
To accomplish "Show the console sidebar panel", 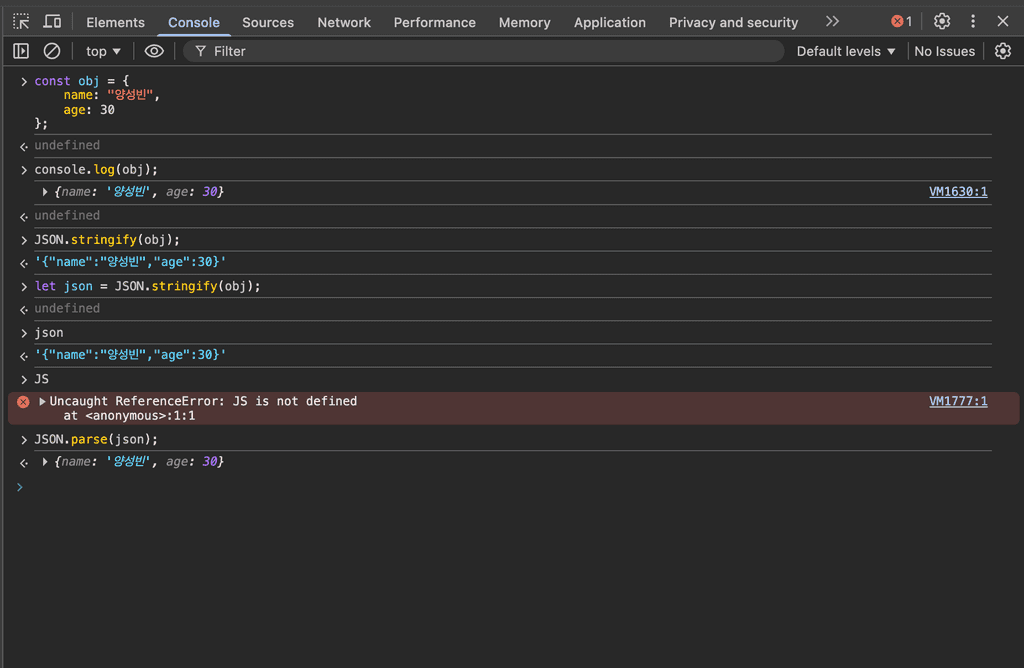I will 21,51.
